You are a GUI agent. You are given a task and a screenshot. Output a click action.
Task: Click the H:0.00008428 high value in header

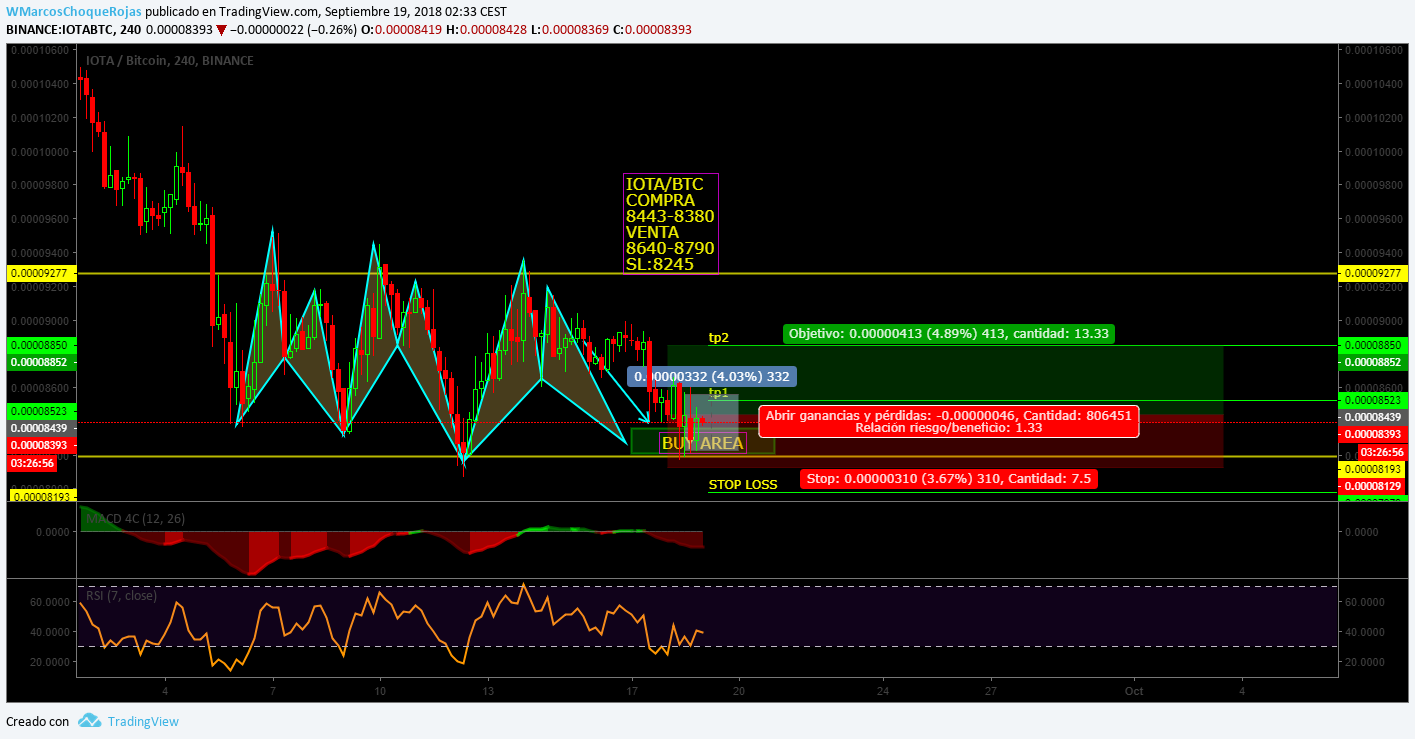[488, 29]
